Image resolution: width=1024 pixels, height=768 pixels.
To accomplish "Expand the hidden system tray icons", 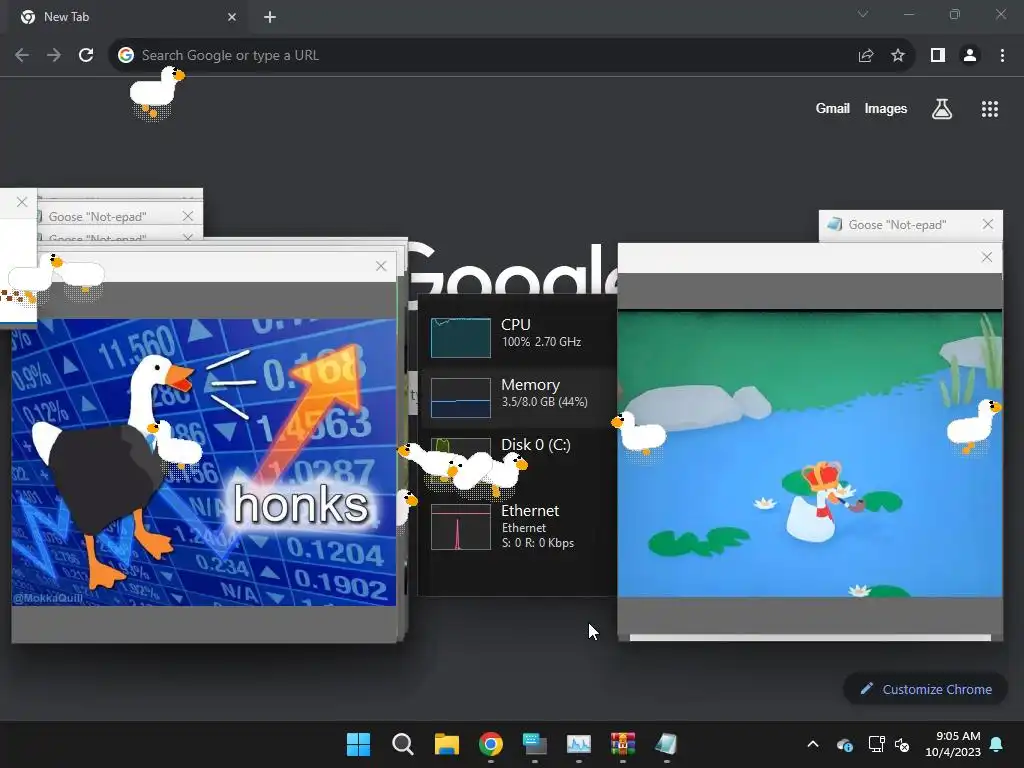I will coord(813,744).
